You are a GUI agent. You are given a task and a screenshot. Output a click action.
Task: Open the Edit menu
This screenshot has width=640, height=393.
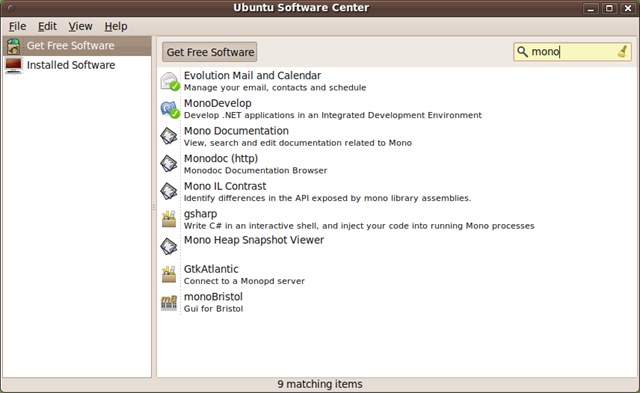pos(47,27)
